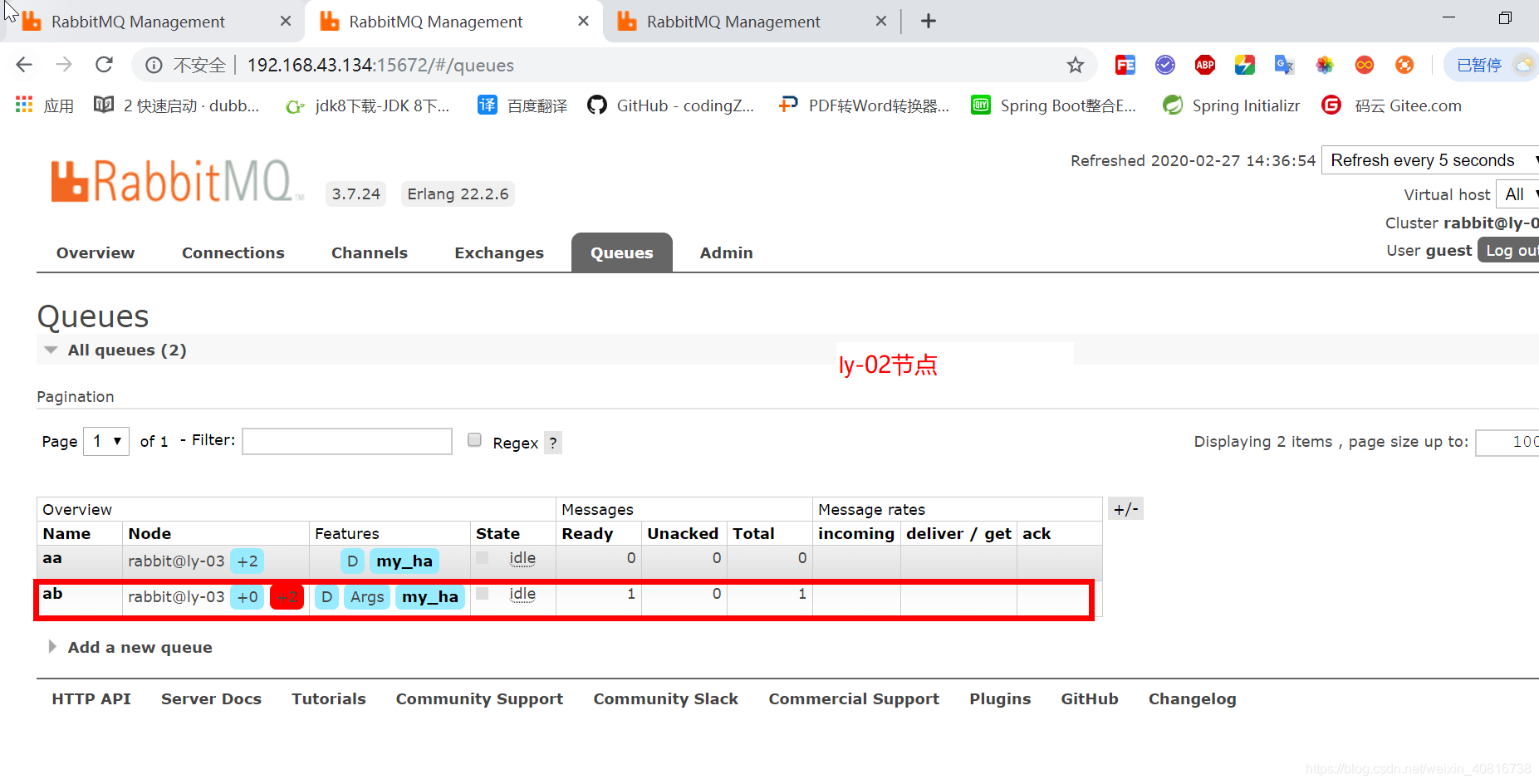Click the page size input field
The height and width of the screenshot is (784, 1539).
(x=1507, y=442)
